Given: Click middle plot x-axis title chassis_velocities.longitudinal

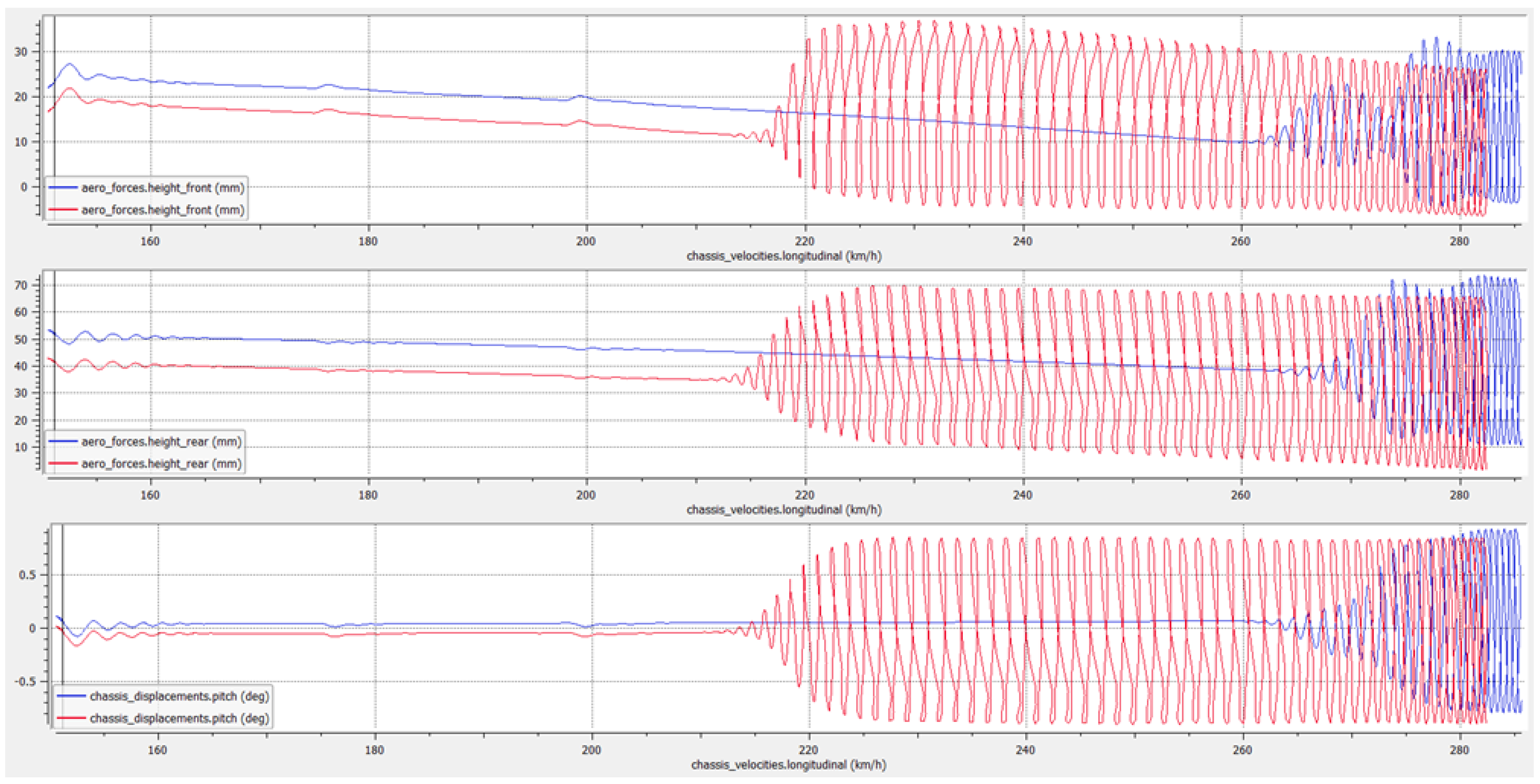Looking at the screenshot, I should (x=784, y=510).
